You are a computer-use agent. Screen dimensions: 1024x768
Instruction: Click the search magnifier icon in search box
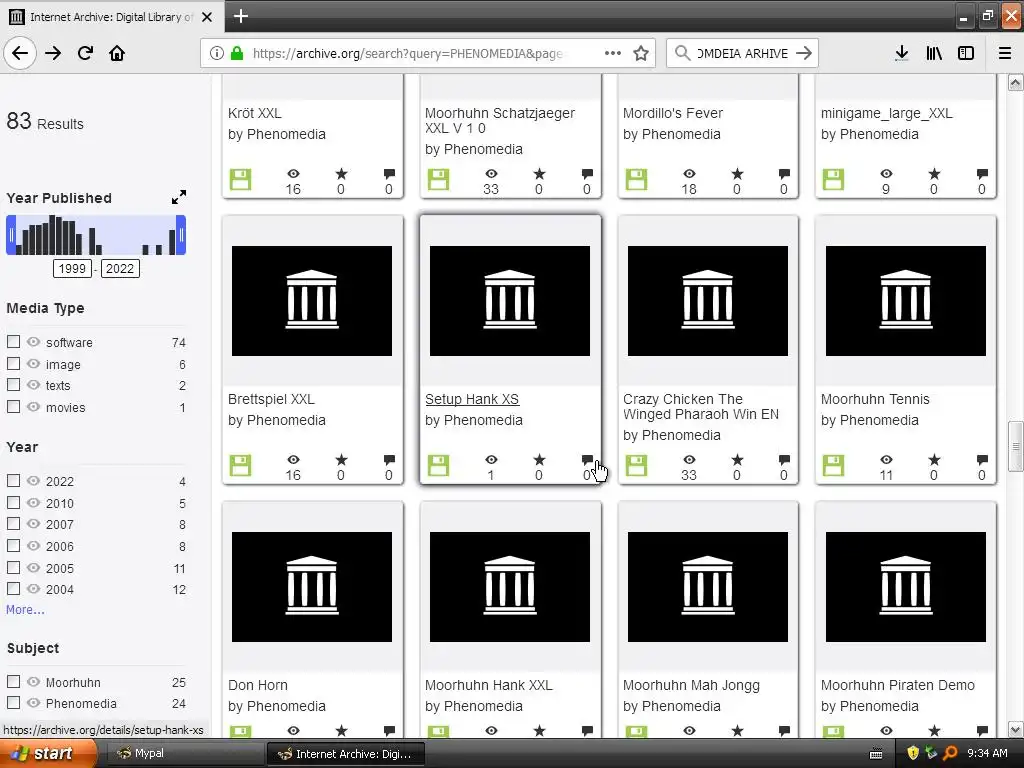tap(682, 53)
